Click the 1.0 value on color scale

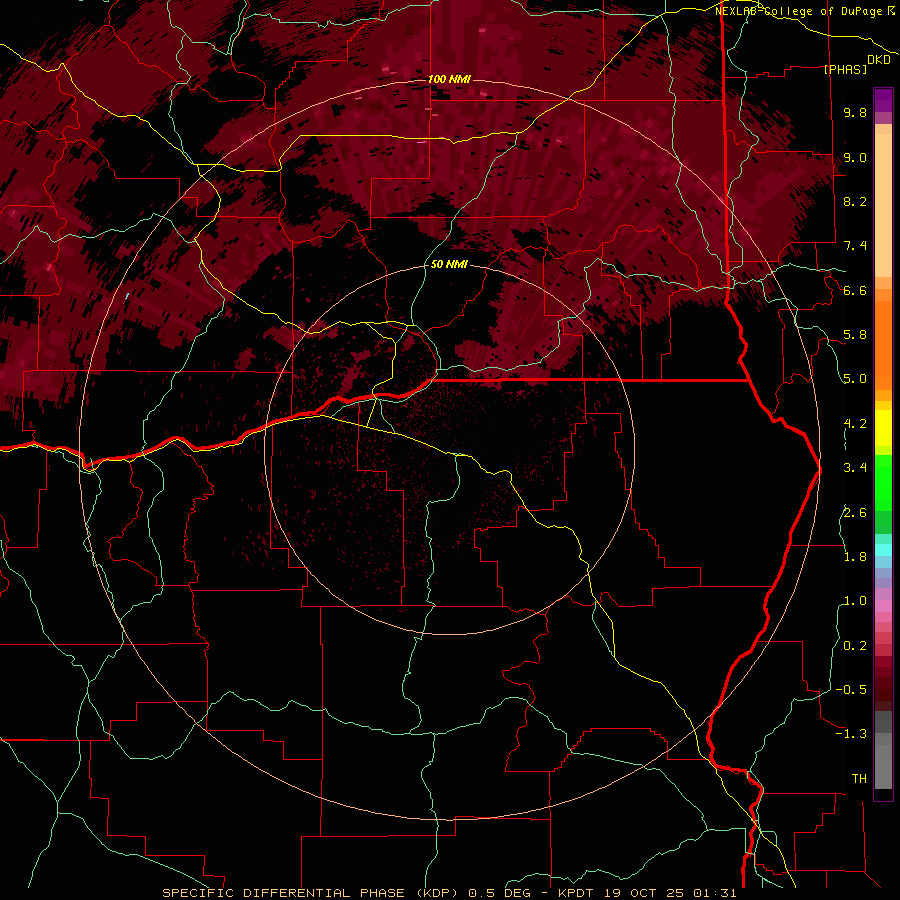click(855, 601)
